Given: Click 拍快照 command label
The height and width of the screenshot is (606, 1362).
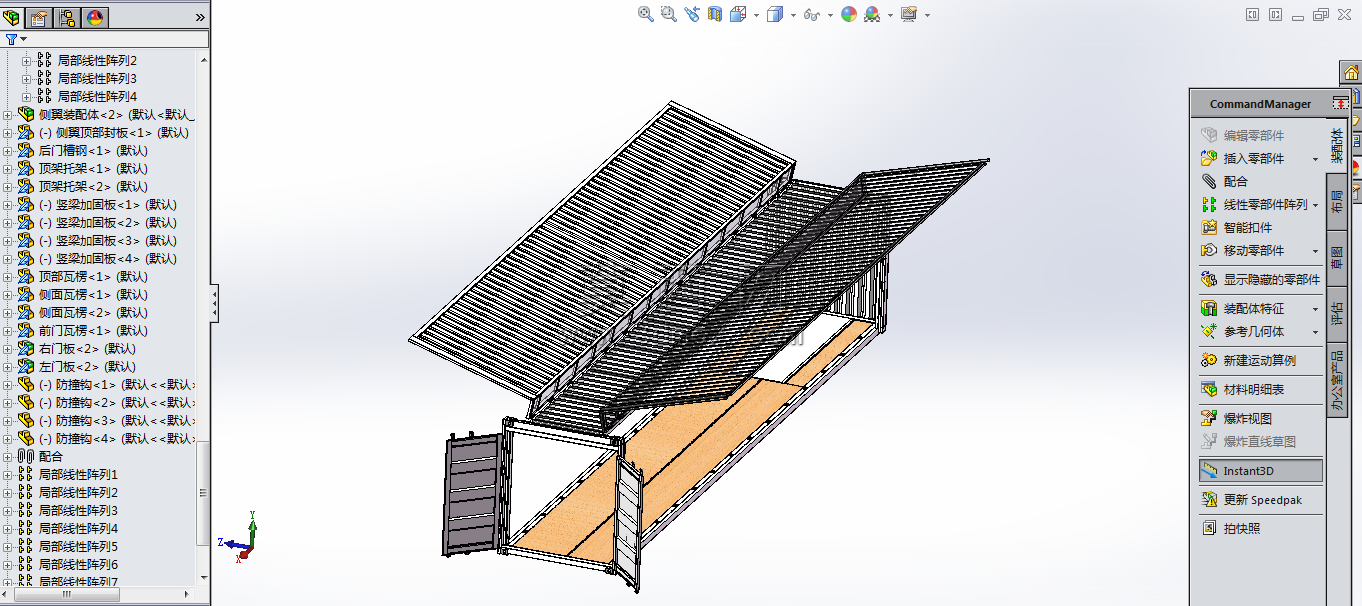Looking at the screenshot, I should click(1242, 528).
